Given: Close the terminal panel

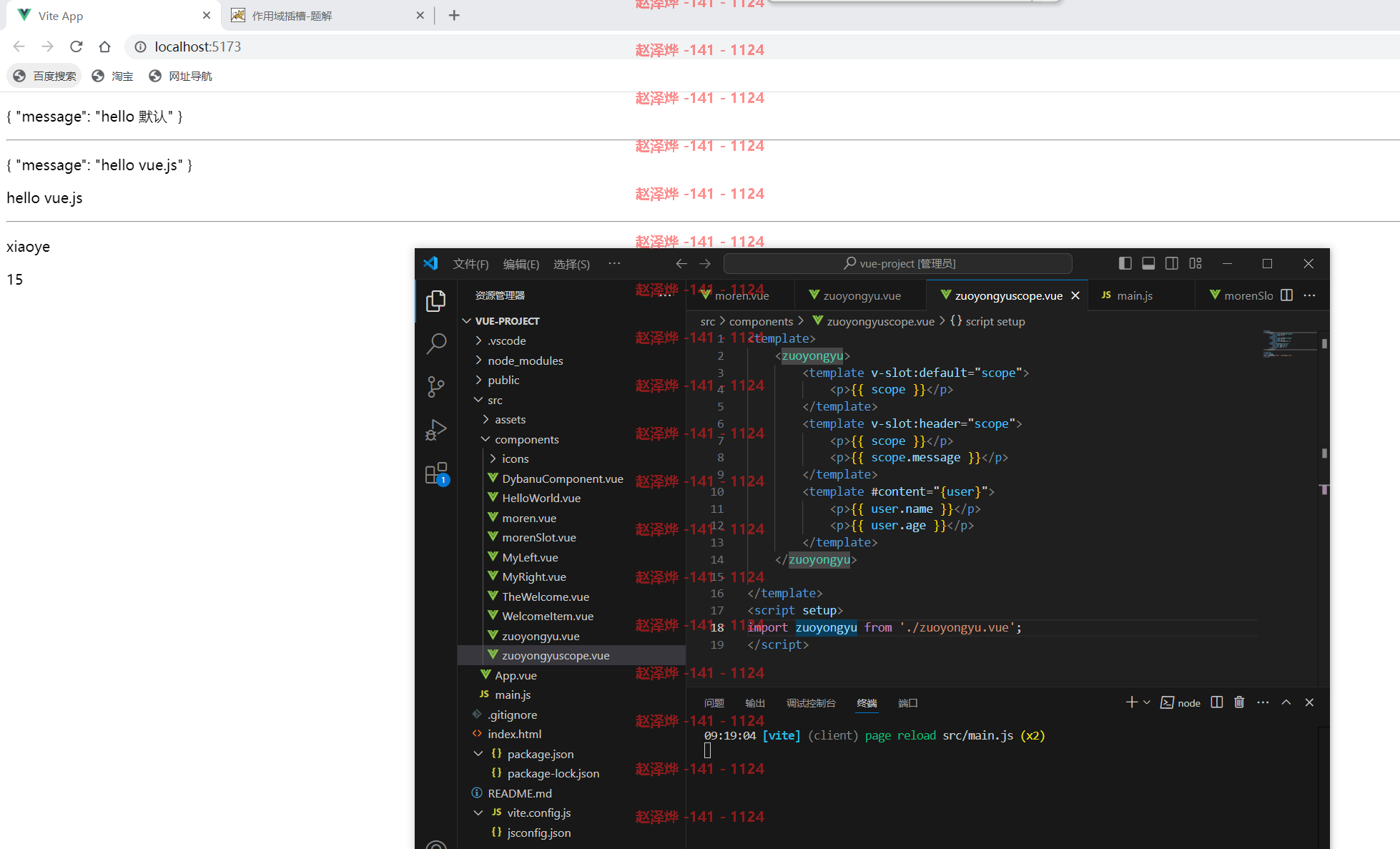Looking at the screenshot, I should click(1309, 702).
